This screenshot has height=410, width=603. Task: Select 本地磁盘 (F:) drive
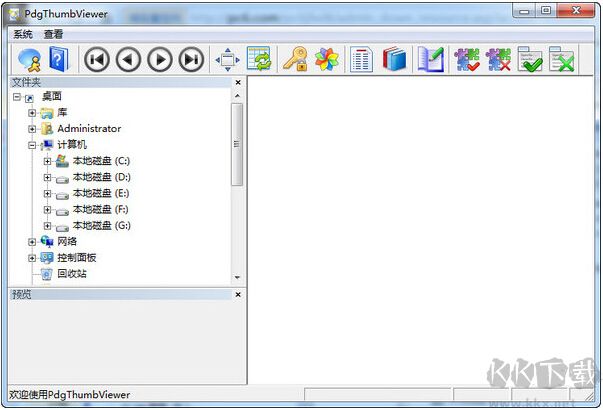click(101, 209)
